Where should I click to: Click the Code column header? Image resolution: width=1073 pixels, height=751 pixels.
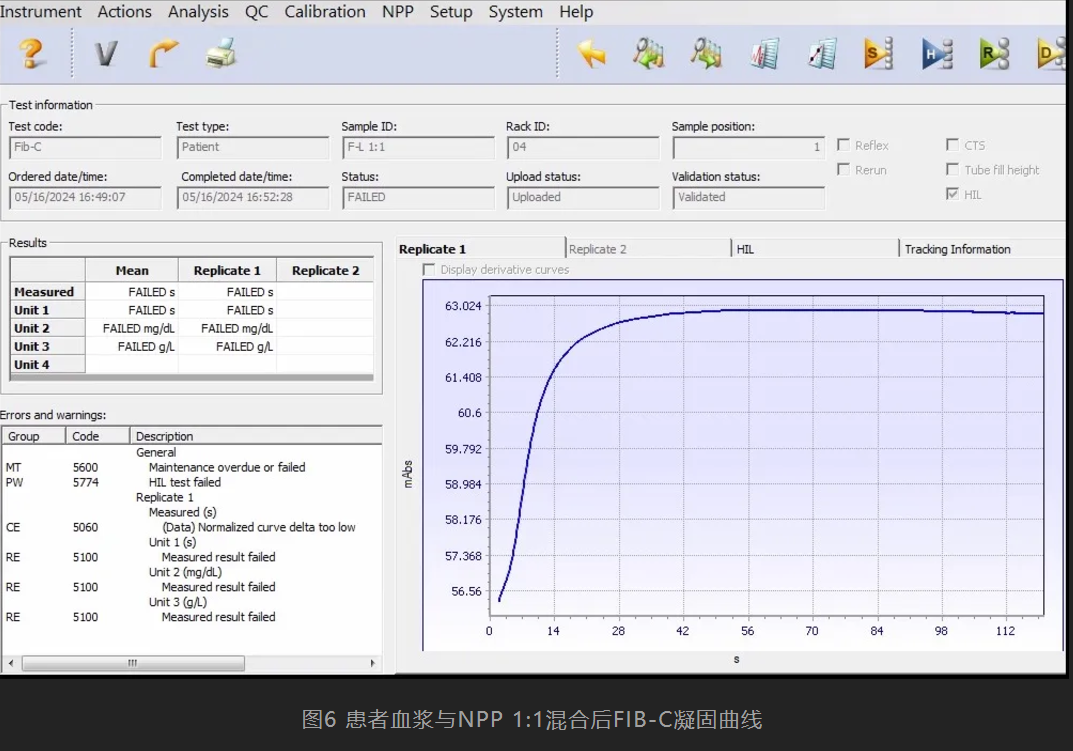tap(98, 436)
